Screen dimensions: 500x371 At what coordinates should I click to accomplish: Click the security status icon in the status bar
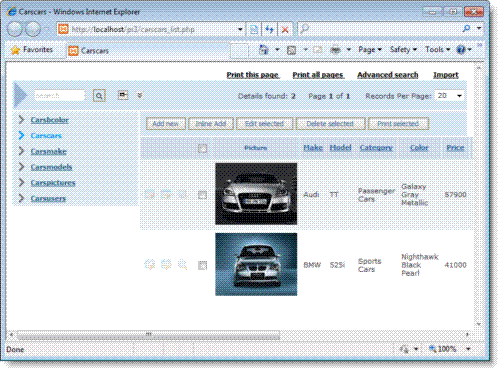[x=404, y=349]
